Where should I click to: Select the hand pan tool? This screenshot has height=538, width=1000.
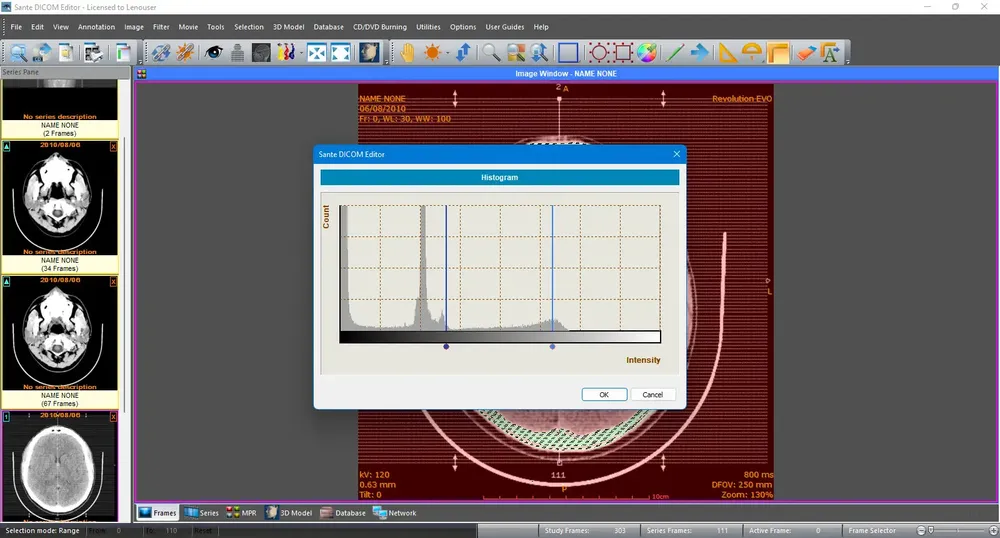[408, 53]
